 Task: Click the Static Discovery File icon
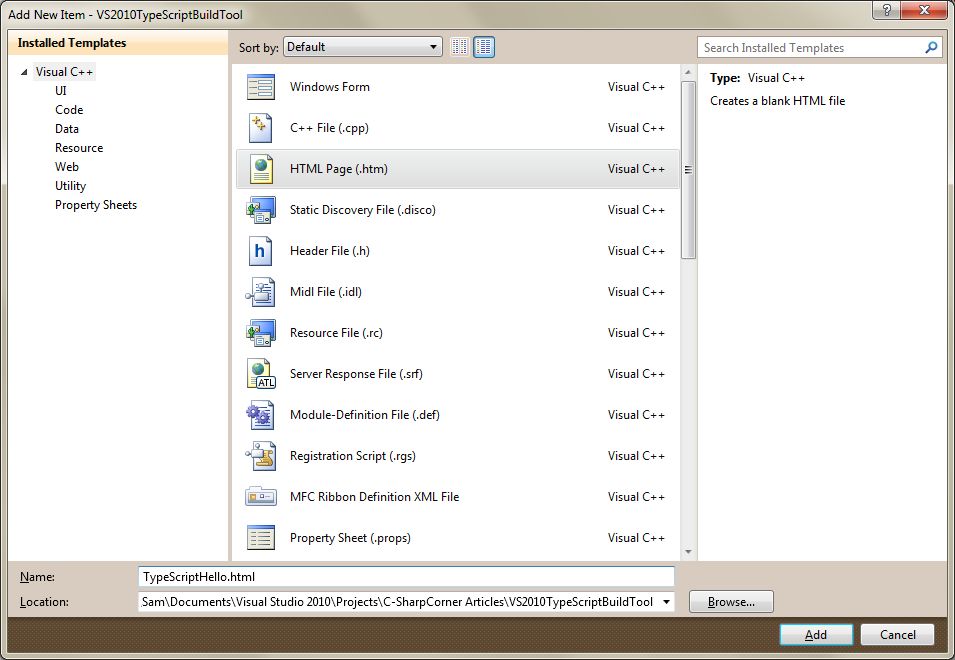pyautogui.click(x=261, y=210)
